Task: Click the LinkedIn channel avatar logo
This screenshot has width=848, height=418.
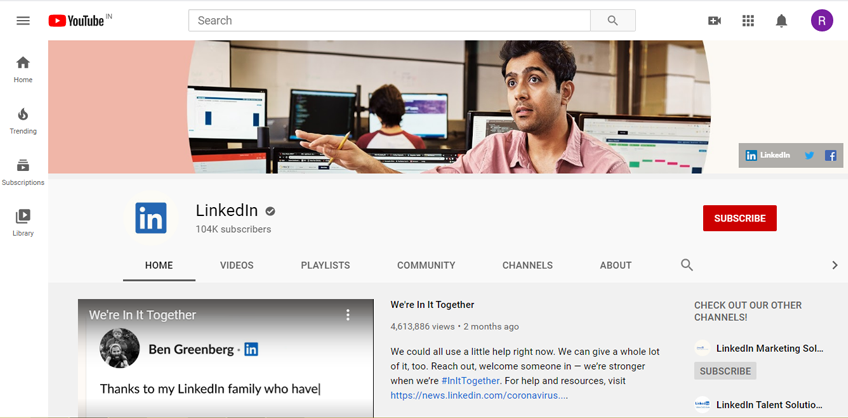Action: point(151,218)
